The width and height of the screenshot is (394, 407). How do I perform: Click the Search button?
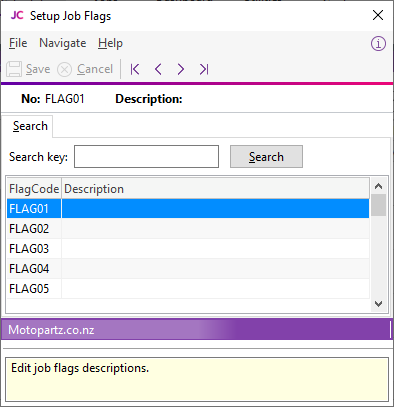266,156
